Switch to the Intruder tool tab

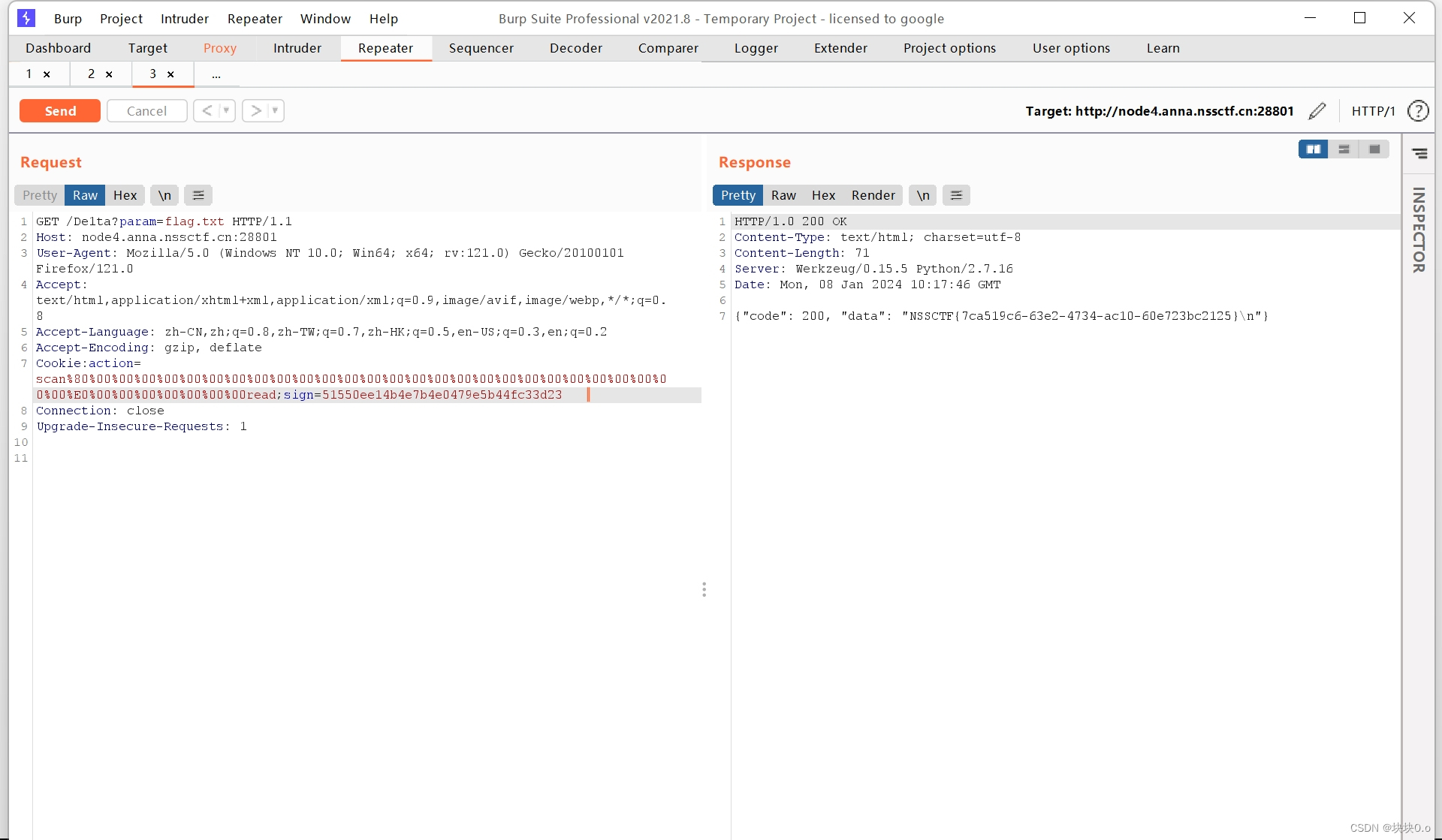297,48
